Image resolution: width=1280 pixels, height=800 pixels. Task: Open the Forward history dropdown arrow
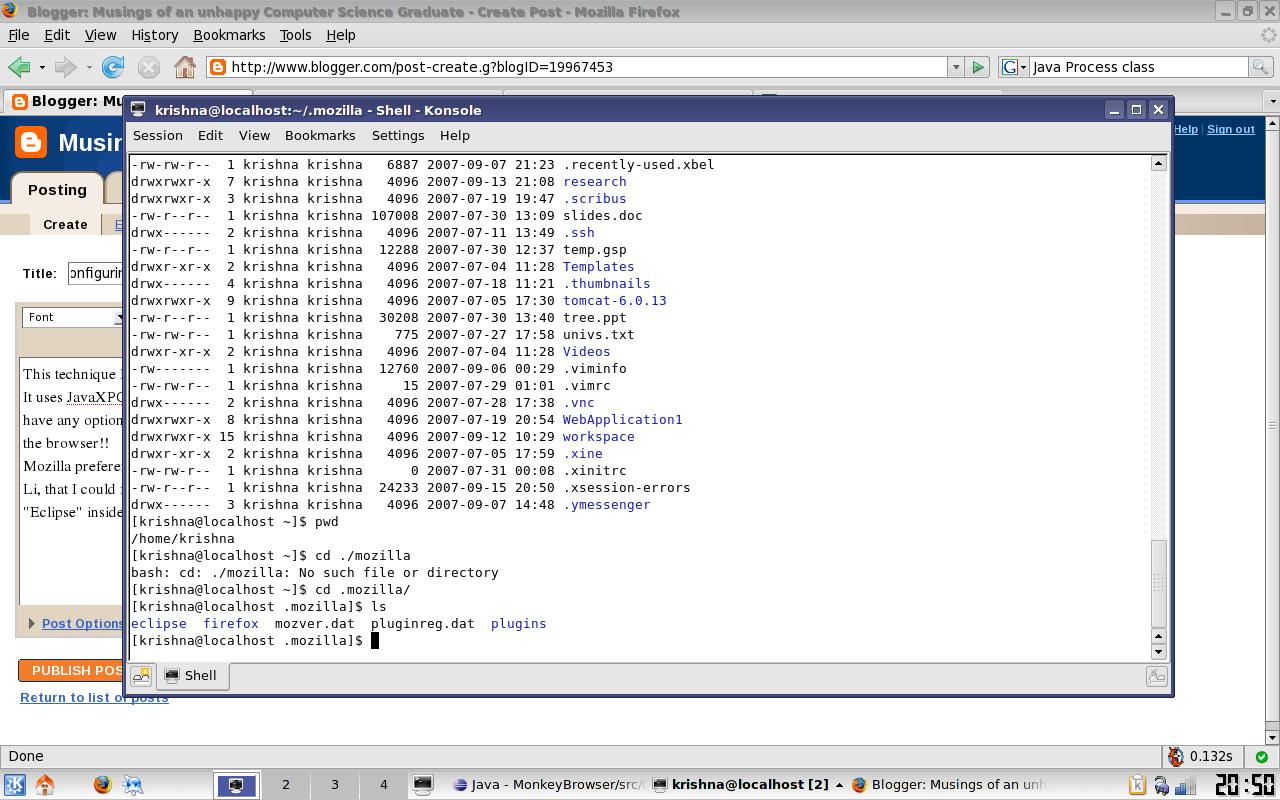tap(89, 67)
